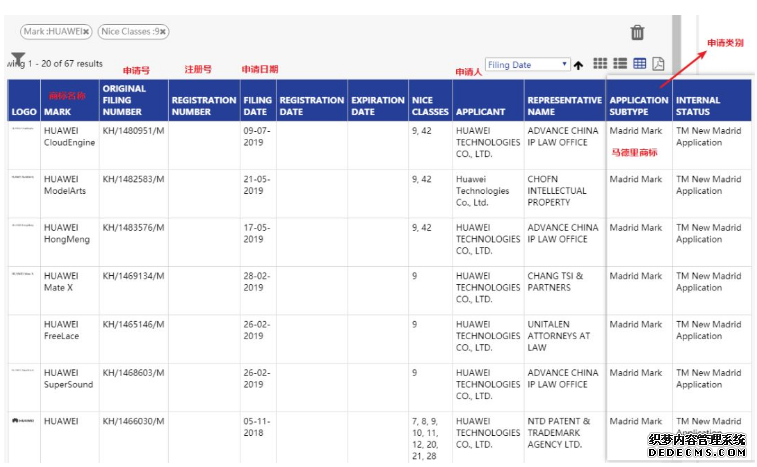This screenshot has height=467, width=757.
Task: Click representative UNITALEN ATTORNEYS AT LAW
Action: coord(559,336)
